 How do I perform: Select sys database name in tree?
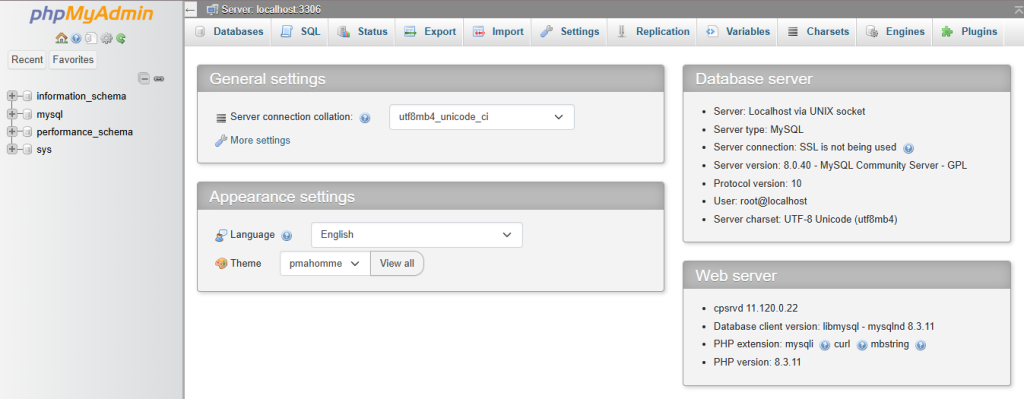(44, 150)
